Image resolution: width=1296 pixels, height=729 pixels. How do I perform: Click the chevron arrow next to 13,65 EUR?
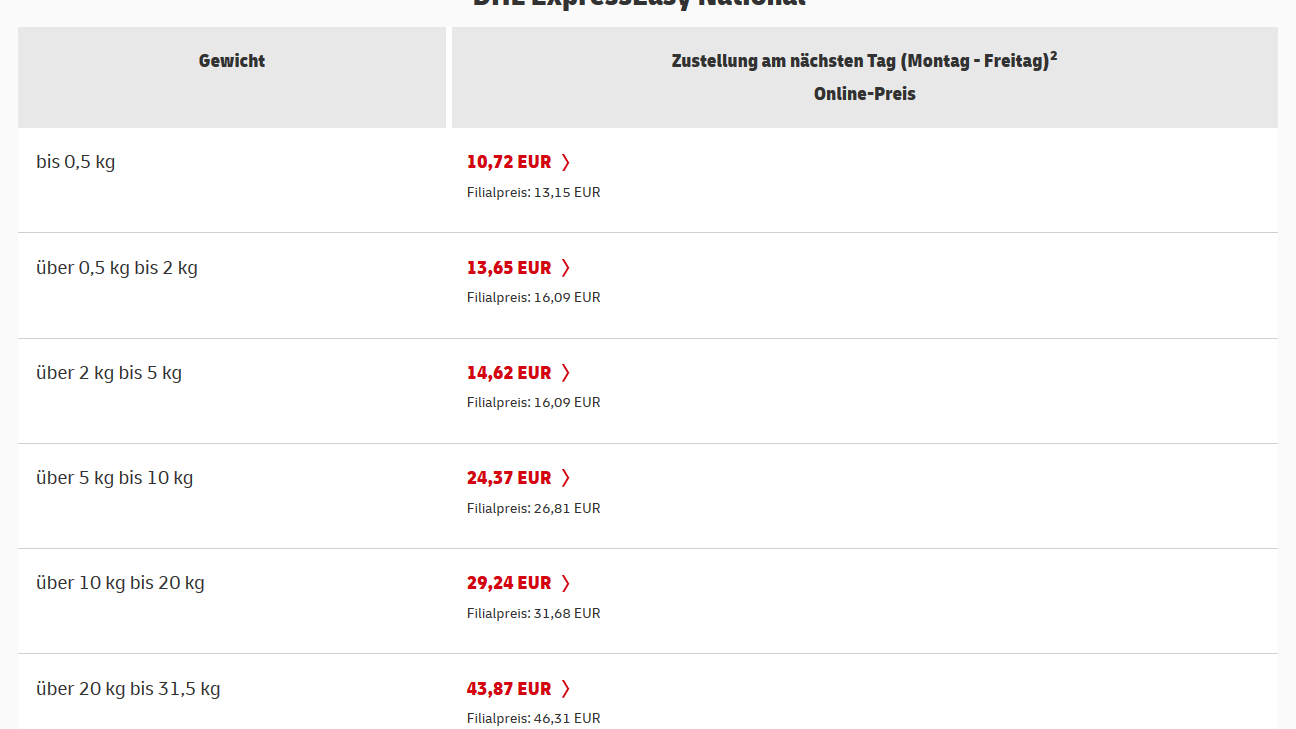tap(566, 267)
